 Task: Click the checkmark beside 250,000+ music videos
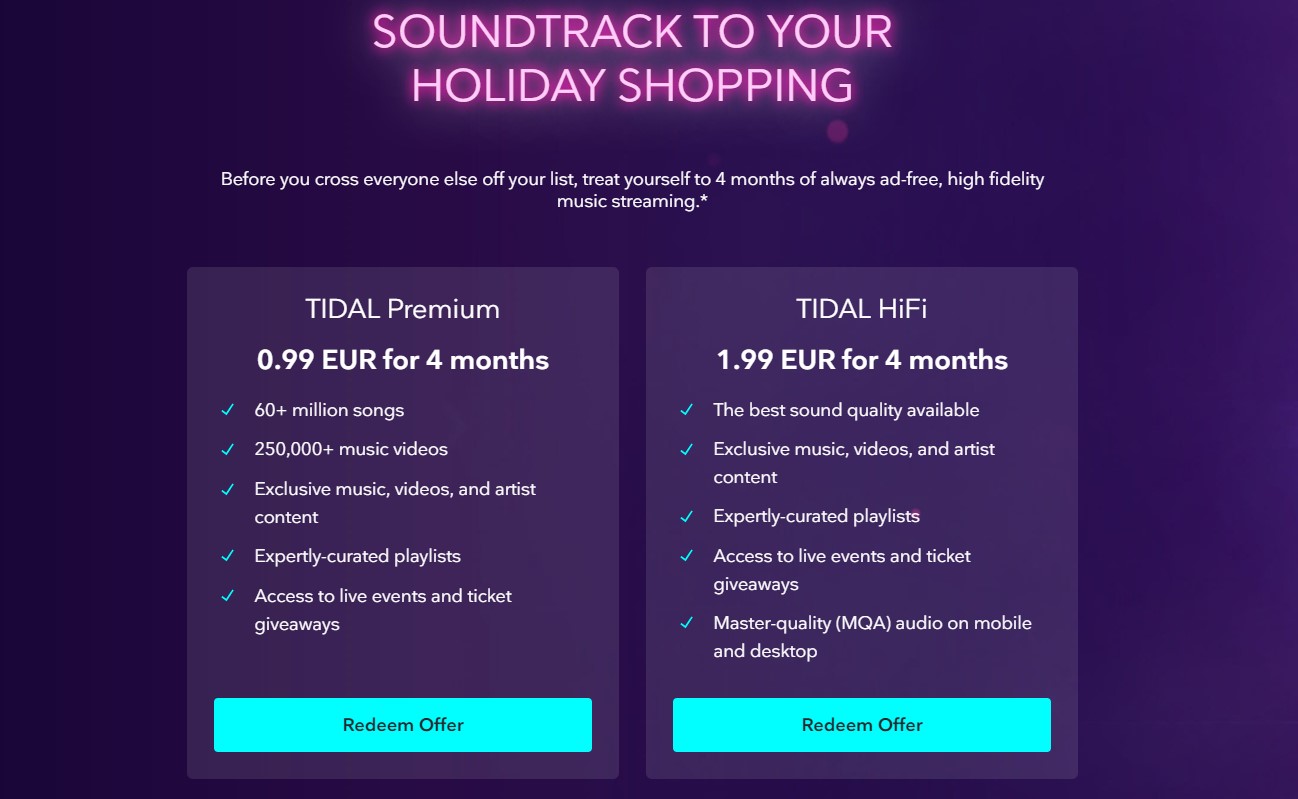(x=228, y=449)
